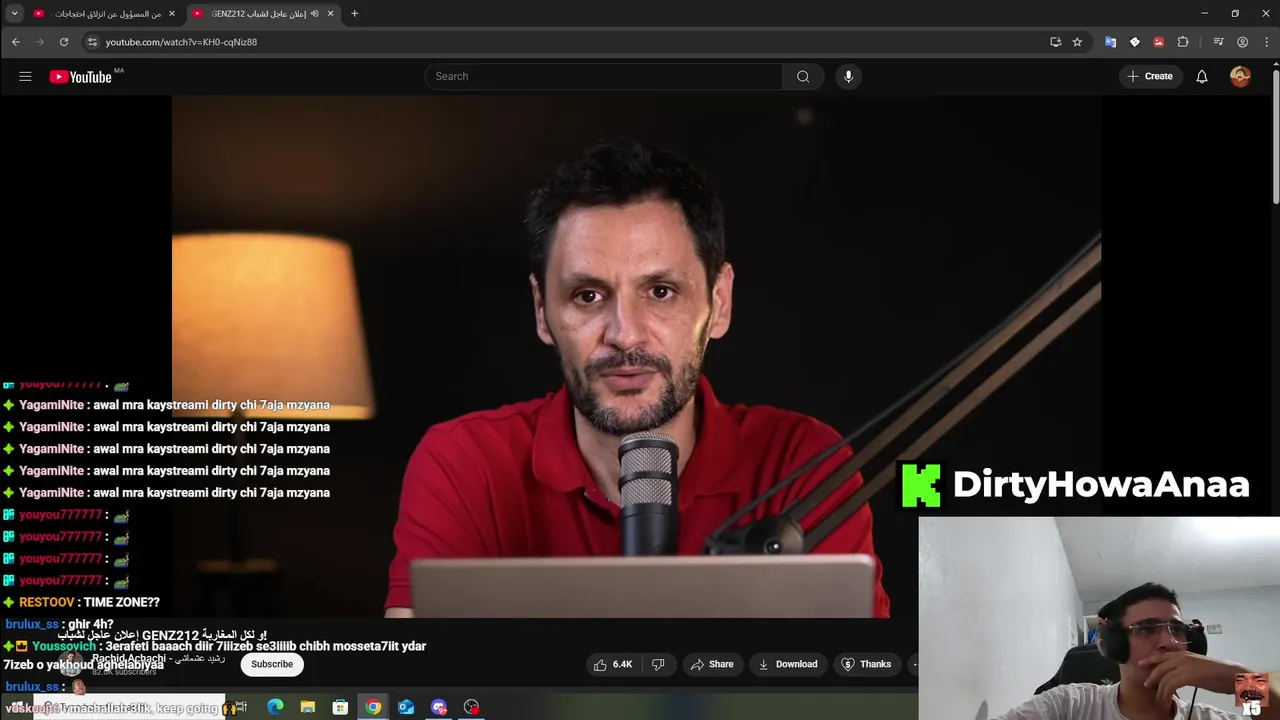The width and height of the screenshot is (1280, 720).
Task: Open the Create menu
Action: click(x=1150, y=76)
